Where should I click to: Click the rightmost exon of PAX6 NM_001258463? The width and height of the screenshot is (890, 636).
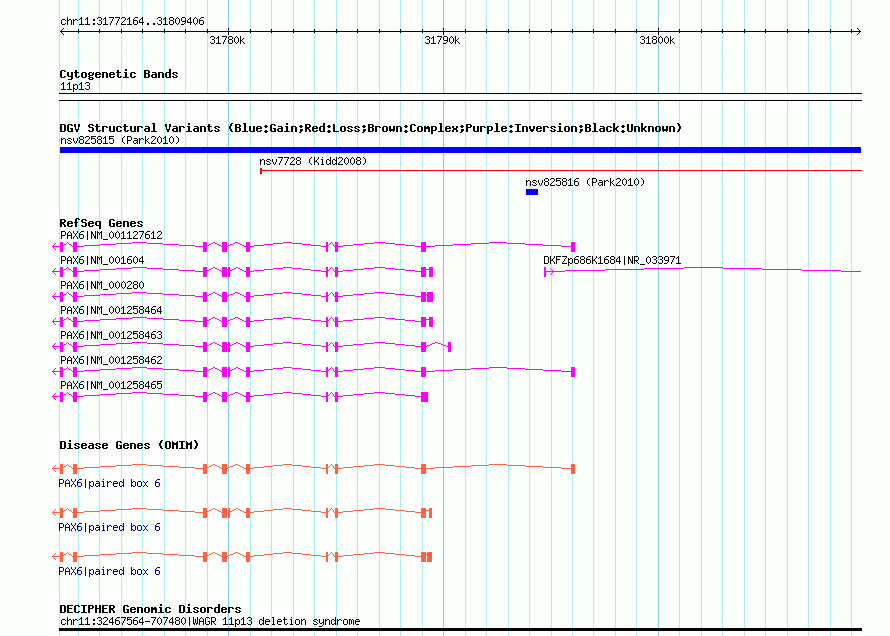pyautogui.click(x=450, y=347)
